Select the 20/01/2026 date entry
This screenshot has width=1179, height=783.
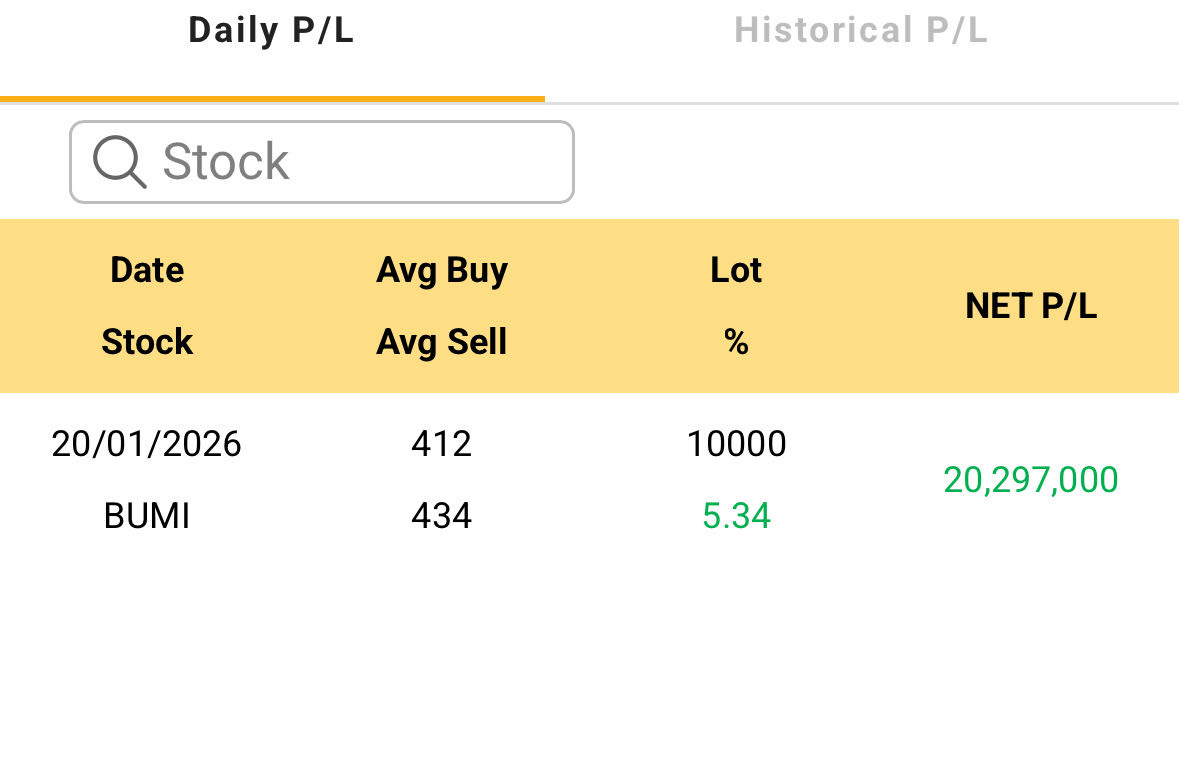coord(147,444)
